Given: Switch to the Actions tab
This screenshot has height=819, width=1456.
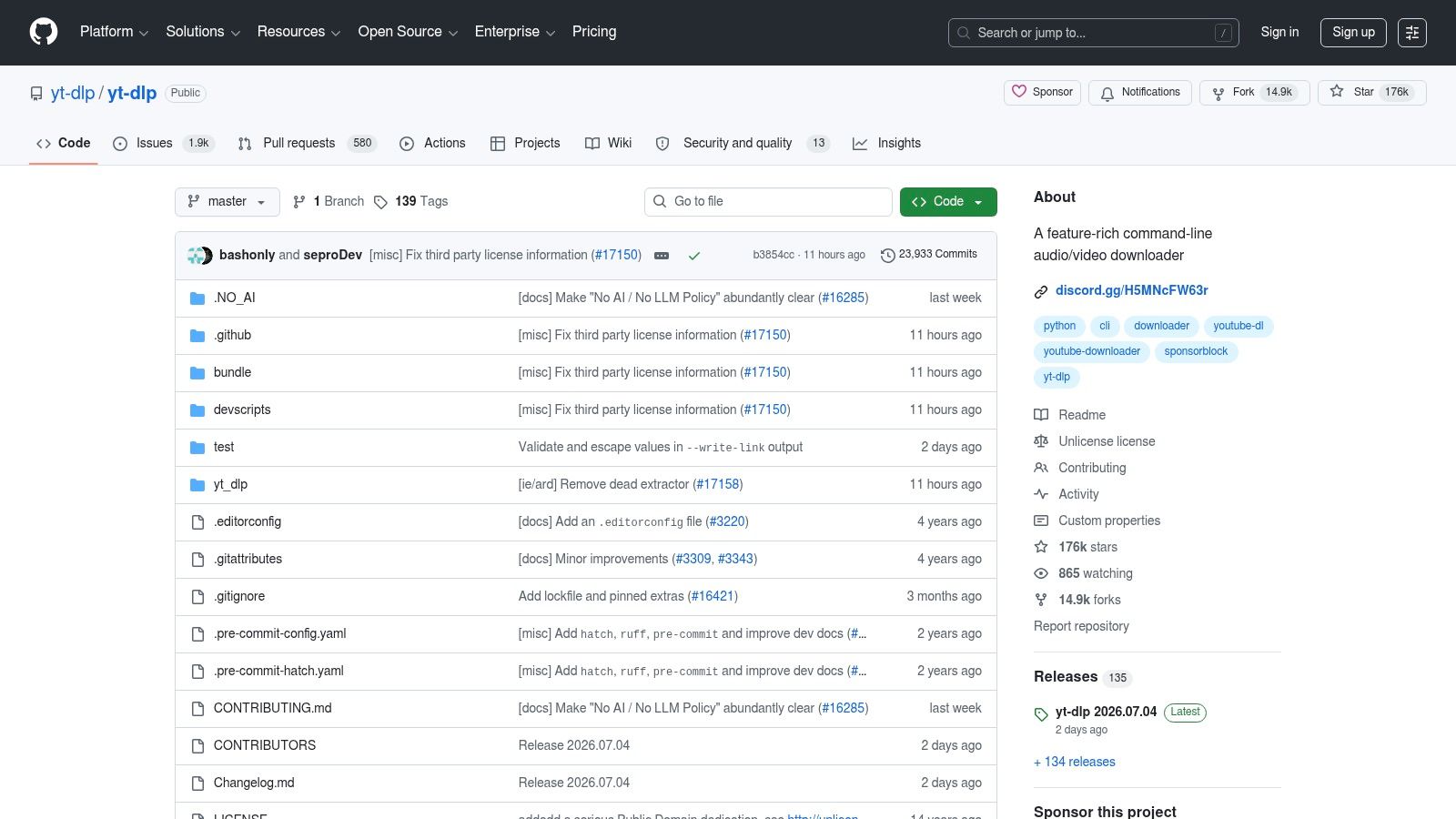Looking at the screenshot, I should pyautogui.click(x=432, y=144).
